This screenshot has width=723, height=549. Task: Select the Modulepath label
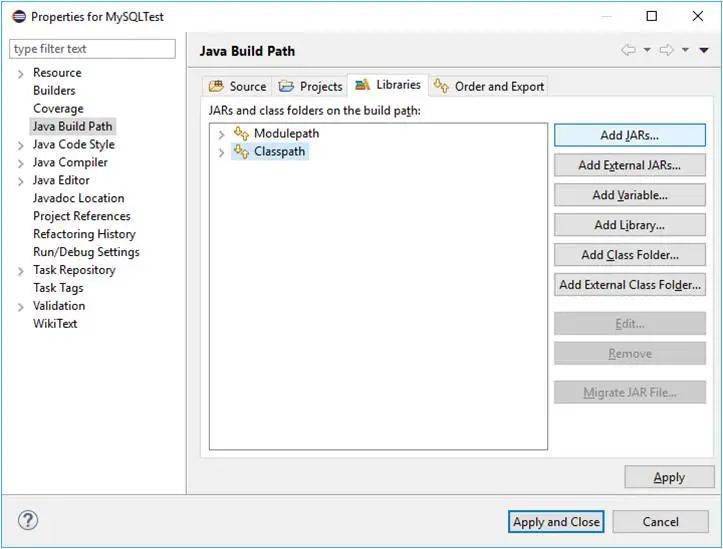click(x=286, y=134)
